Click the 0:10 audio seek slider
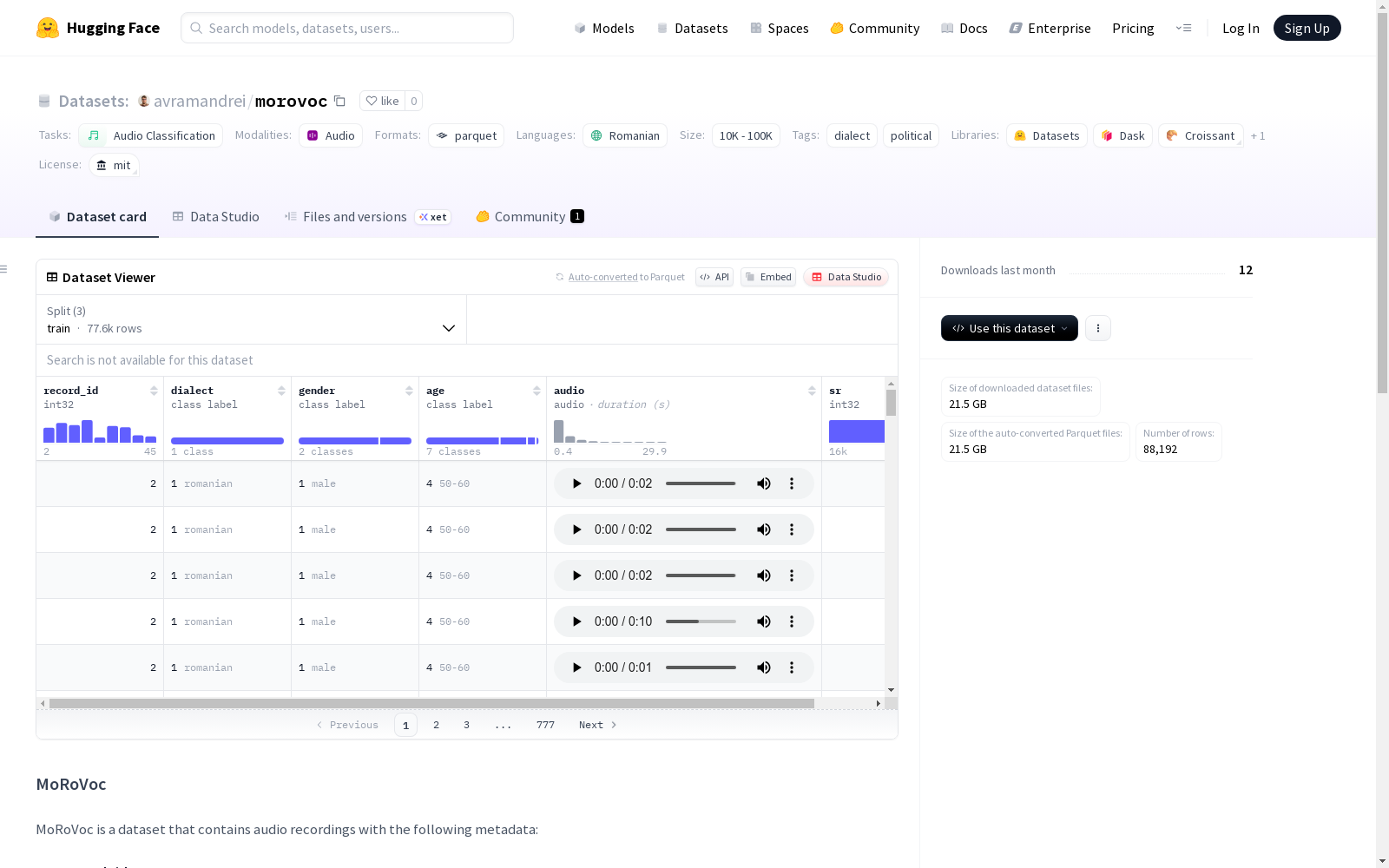This screenshot has width=1389, height=868. 701,621
